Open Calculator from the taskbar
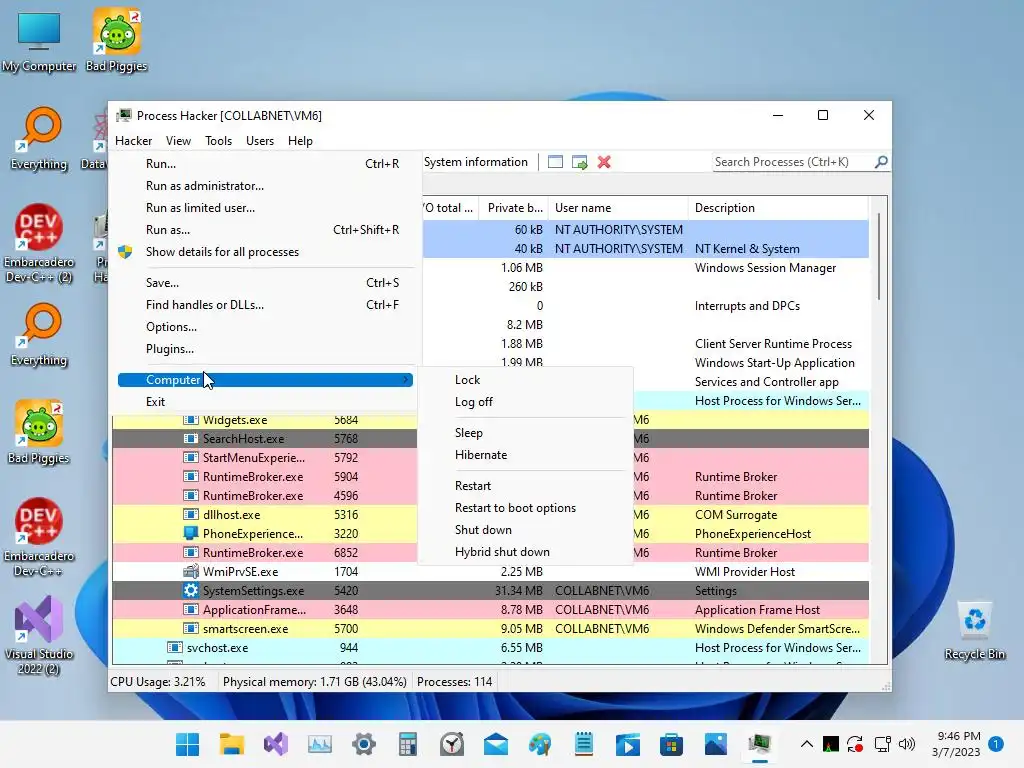Viewport: 1024px width, 768px height. [x=408, y=744]
